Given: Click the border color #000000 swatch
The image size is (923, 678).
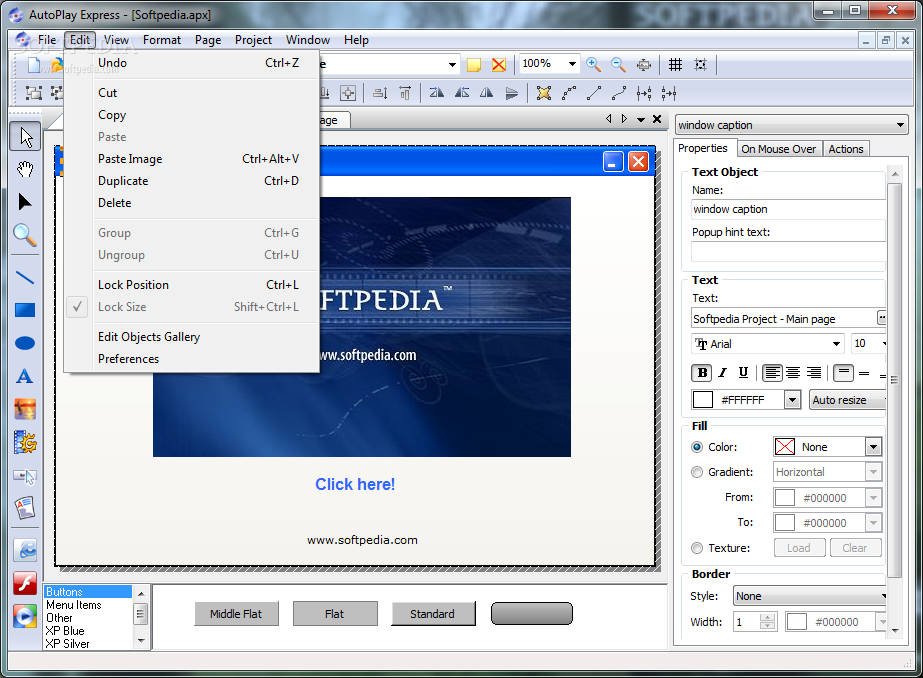Looking at the screenshot, I should [796, 622].
